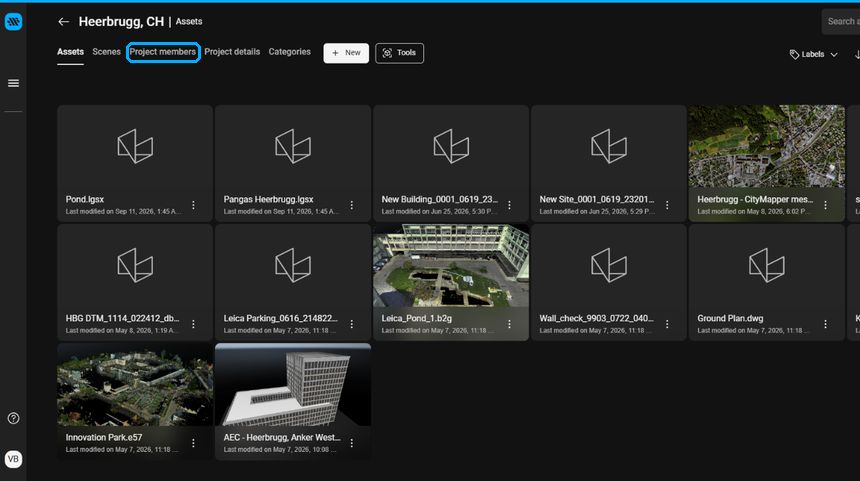Open options menu for Pond.lgsx

tap(194, 205)
